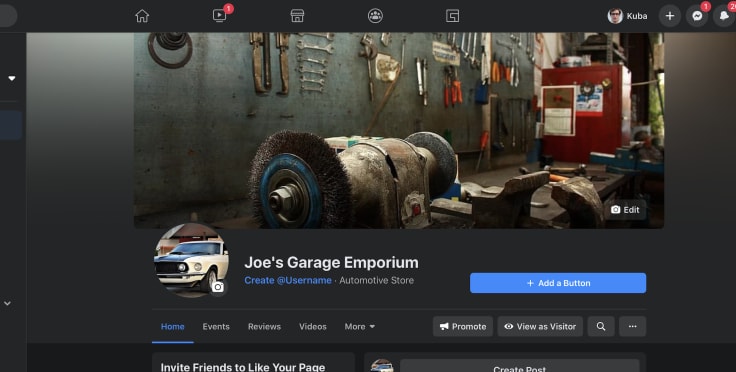
Task: Open the Watch video icon
Action: (x=219, y=15)
